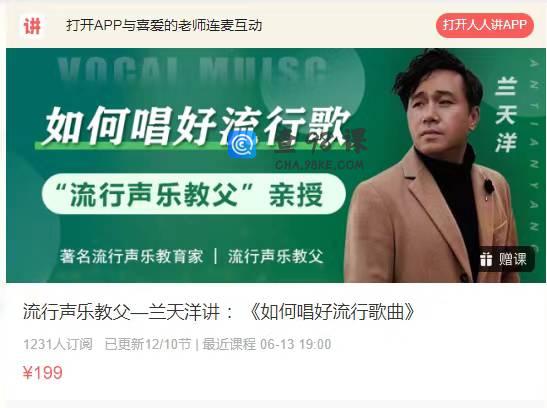Screen dimensions: 547x408
Task: Click the gift icon beside 赠课
Action: point(486,259)
